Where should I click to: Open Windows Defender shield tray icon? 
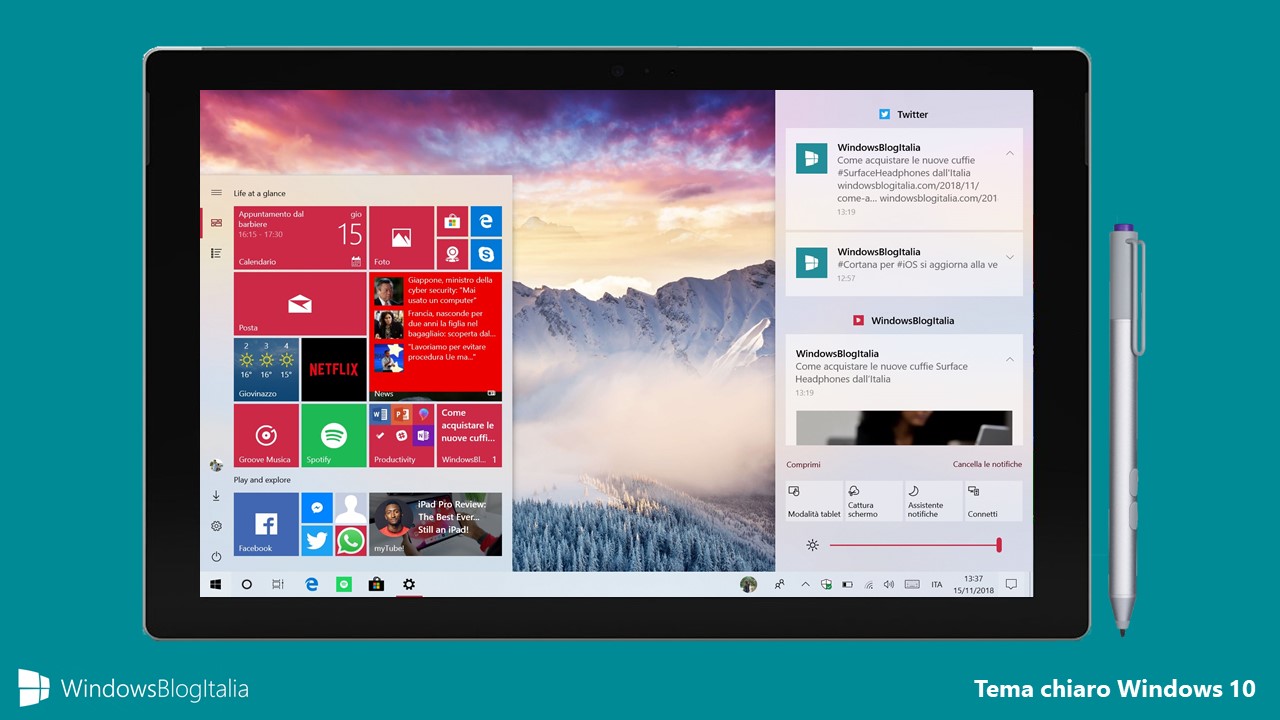826,584
